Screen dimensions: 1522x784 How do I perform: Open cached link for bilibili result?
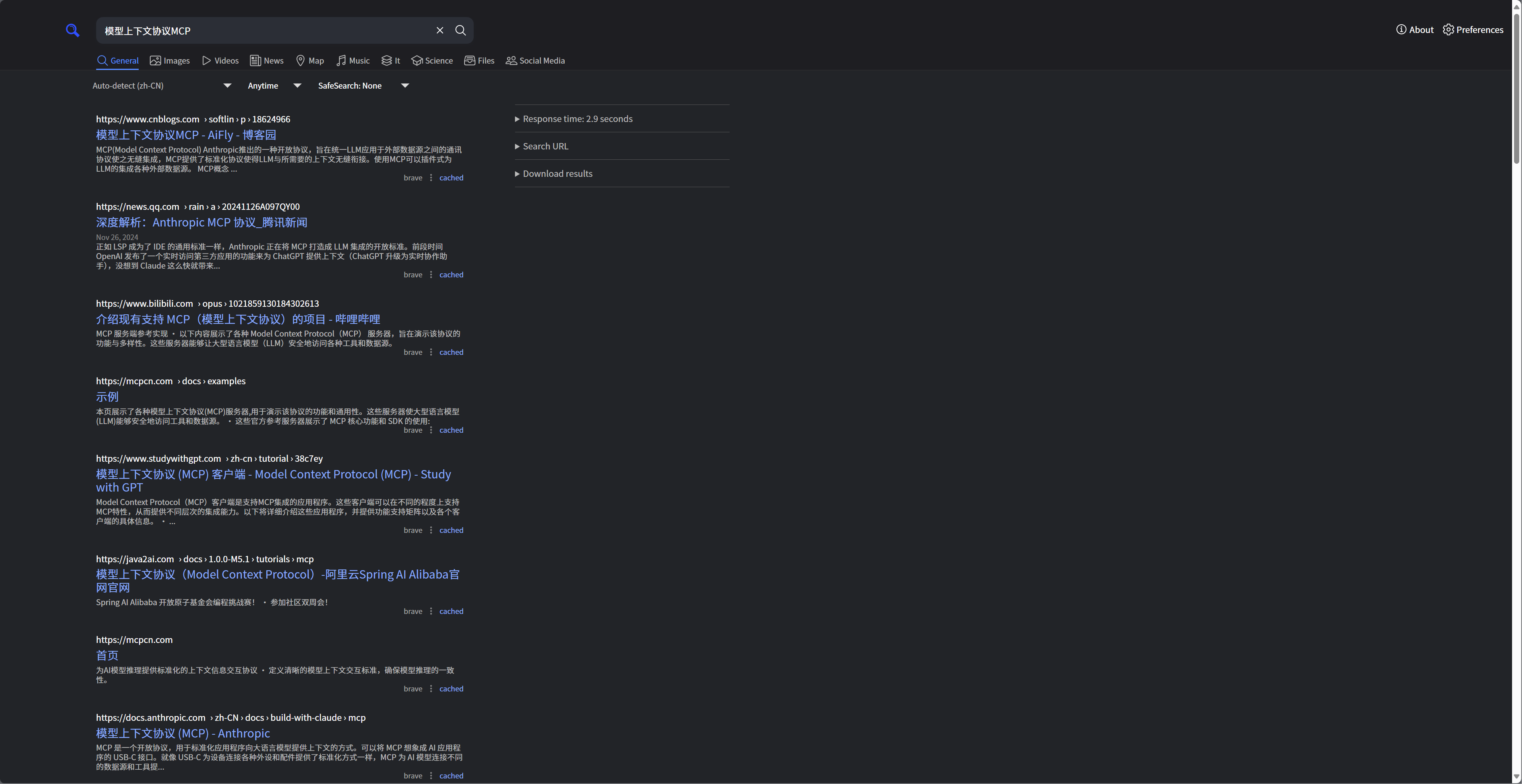pos(451,352)
